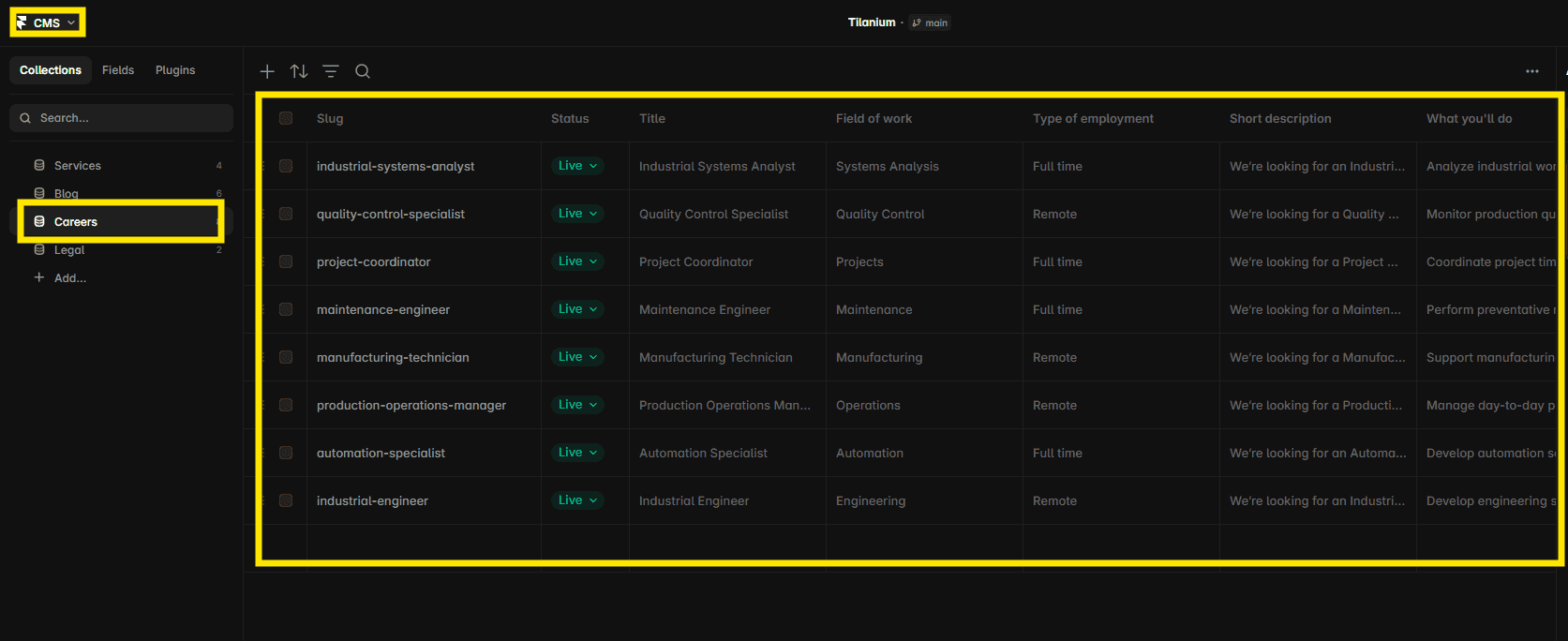Check the production-operations-manager row checkbox
The width and height of the screenshot is (1568, 641).
(286, 405)
